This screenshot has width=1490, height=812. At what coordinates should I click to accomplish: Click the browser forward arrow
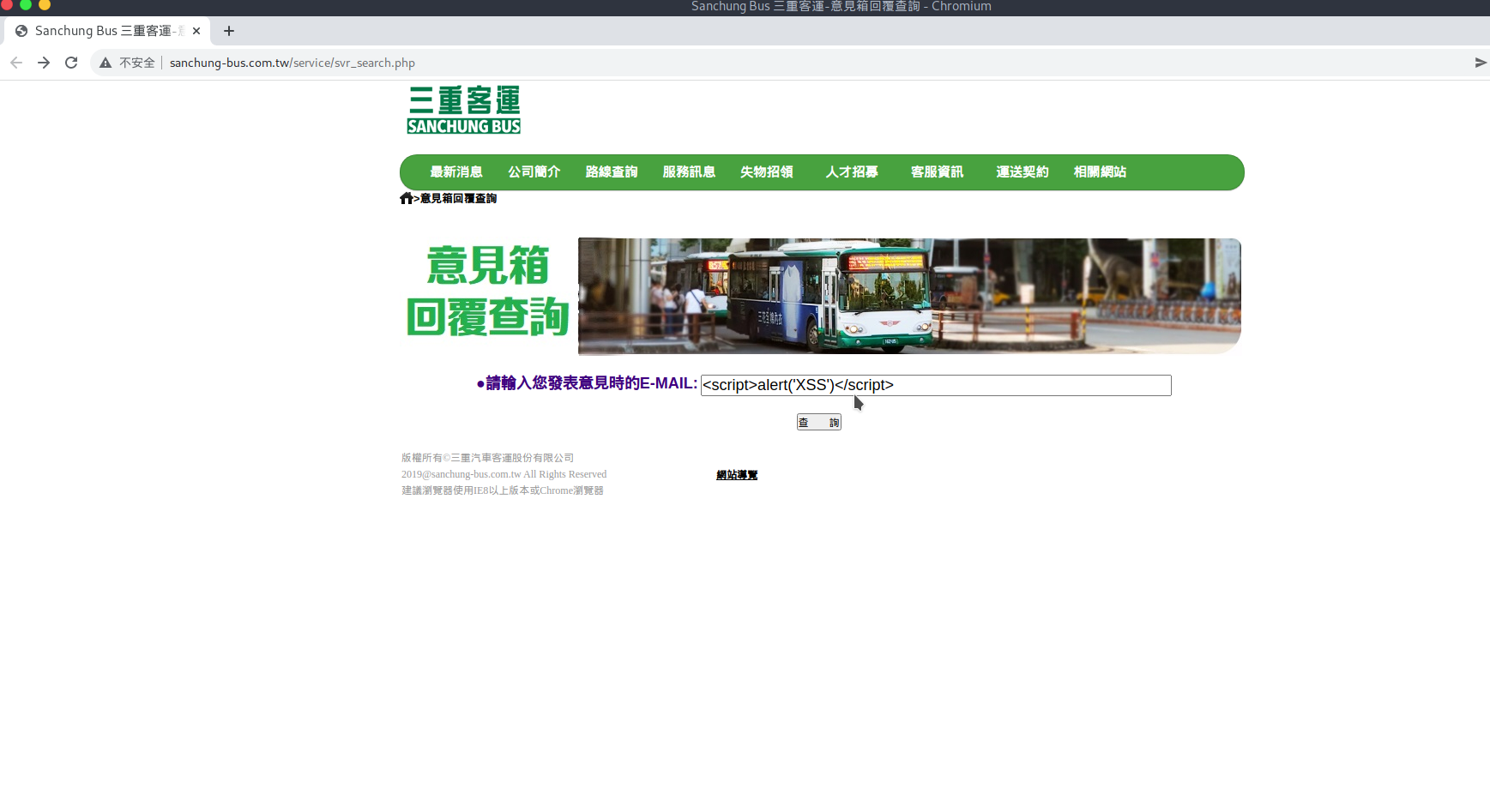click(44, 63)
